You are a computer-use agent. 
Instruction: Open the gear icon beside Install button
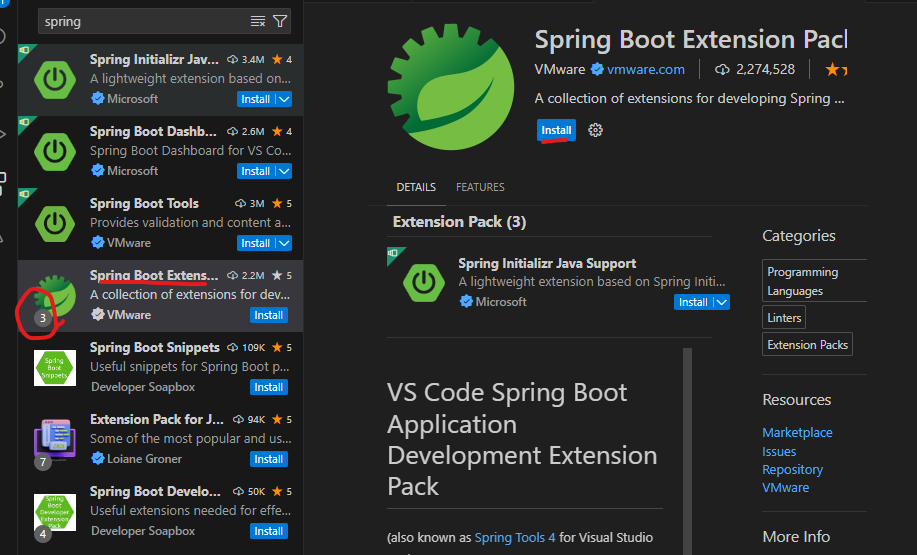[x=595, y=130]
